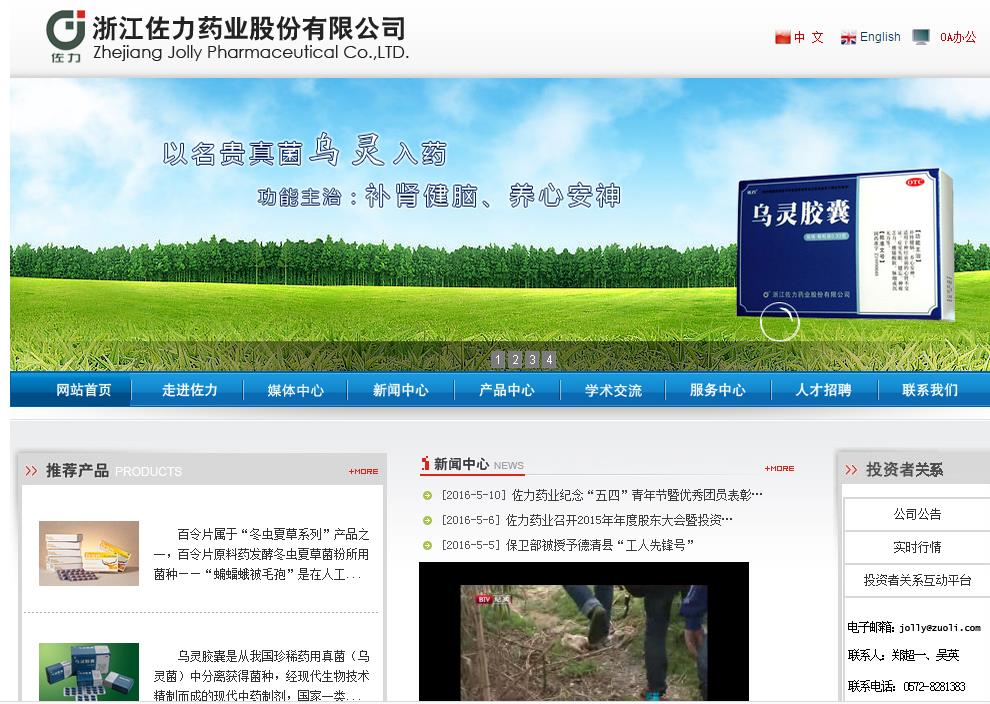Click the jolly@zuoli.com email address
Screen dimensions: 990x704
940,628
